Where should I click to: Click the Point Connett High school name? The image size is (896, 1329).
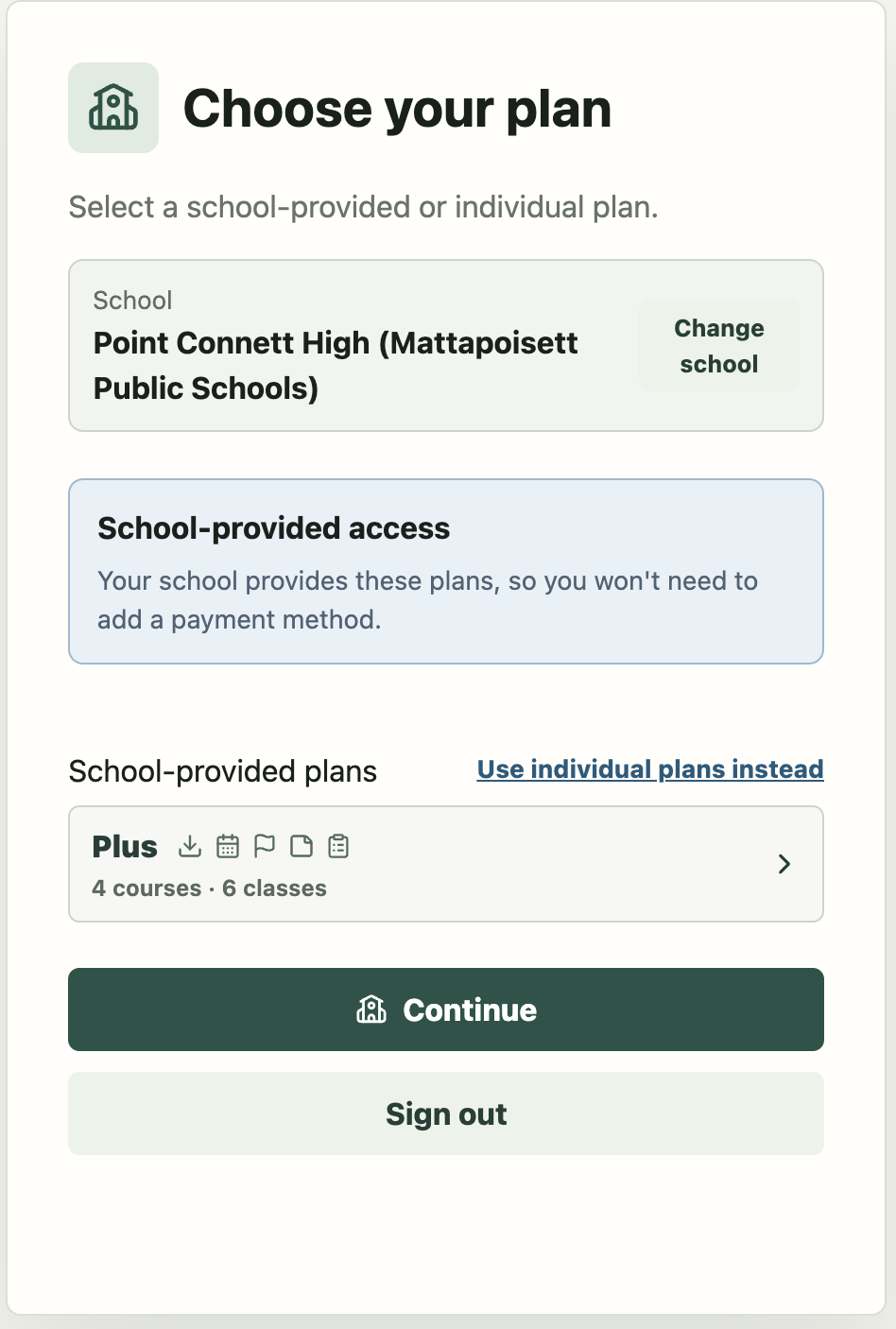click(336, 365)
